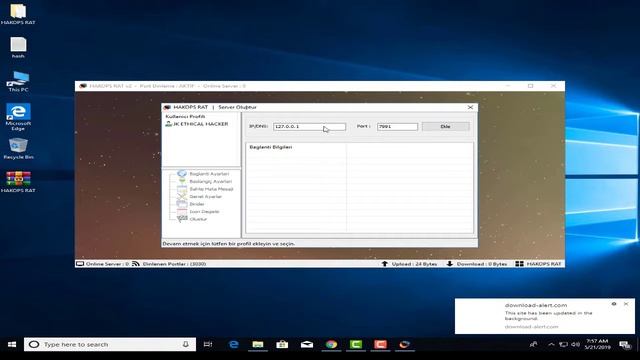
Task: Open the Genel Ayarlar tree item
Action: [x=205, y=197]
